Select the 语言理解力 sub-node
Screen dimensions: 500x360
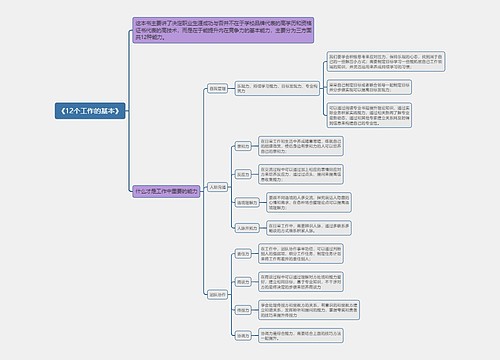247,203
